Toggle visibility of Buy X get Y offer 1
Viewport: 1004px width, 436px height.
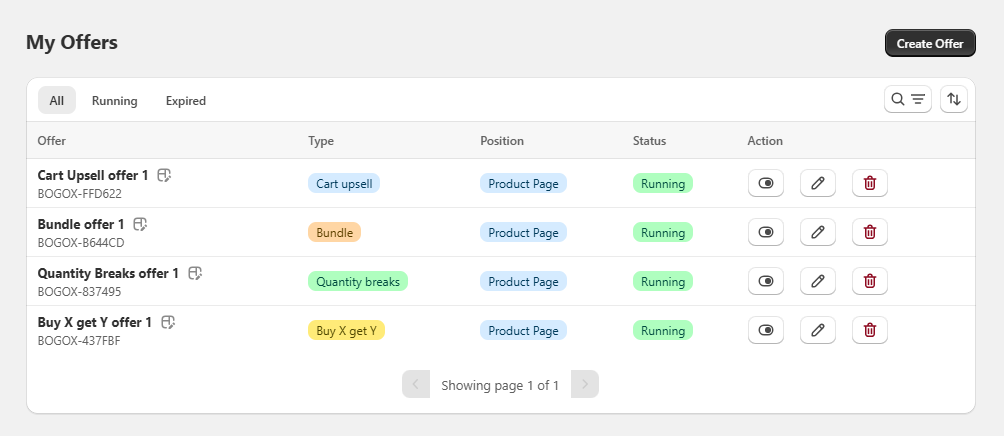click(766, 330)
